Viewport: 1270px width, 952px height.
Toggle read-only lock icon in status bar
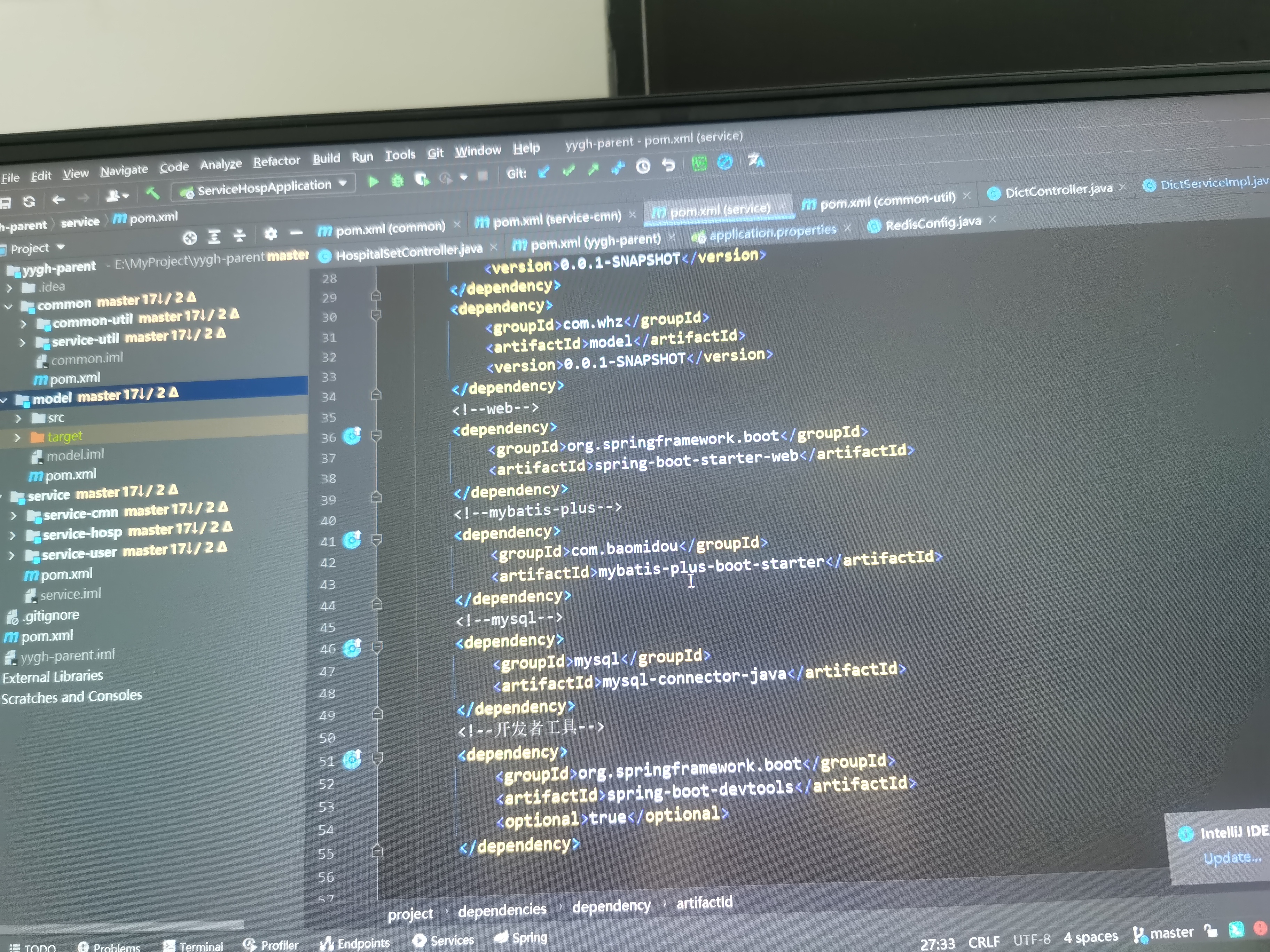(1210, 931)
